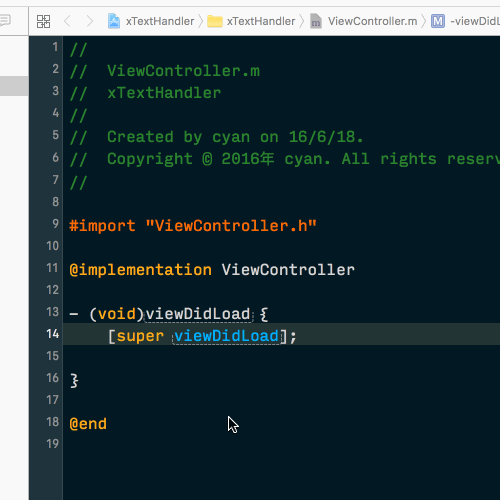Click the '@end' keyword on line 18
Viewport: 500px width, 500px height.
pyautogui.click(x=88, y=424)
